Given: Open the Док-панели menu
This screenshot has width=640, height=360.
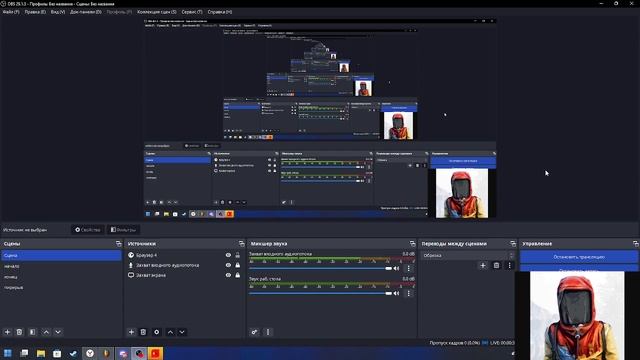Looking at the screenshot, I should point(86,12).
